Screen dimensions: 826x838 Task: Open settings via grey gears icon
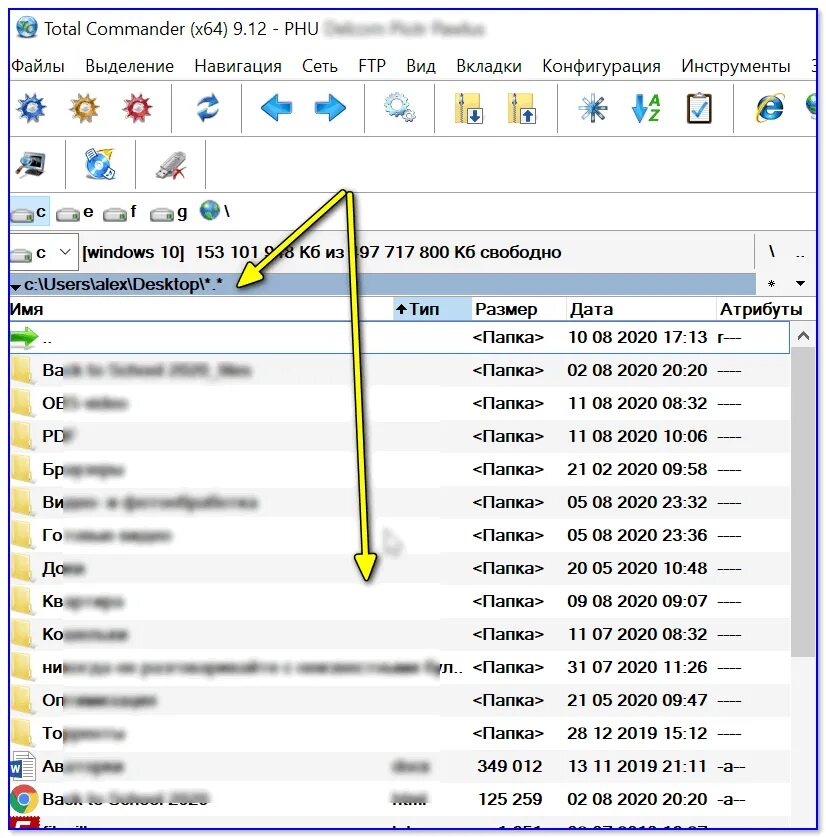400,108
